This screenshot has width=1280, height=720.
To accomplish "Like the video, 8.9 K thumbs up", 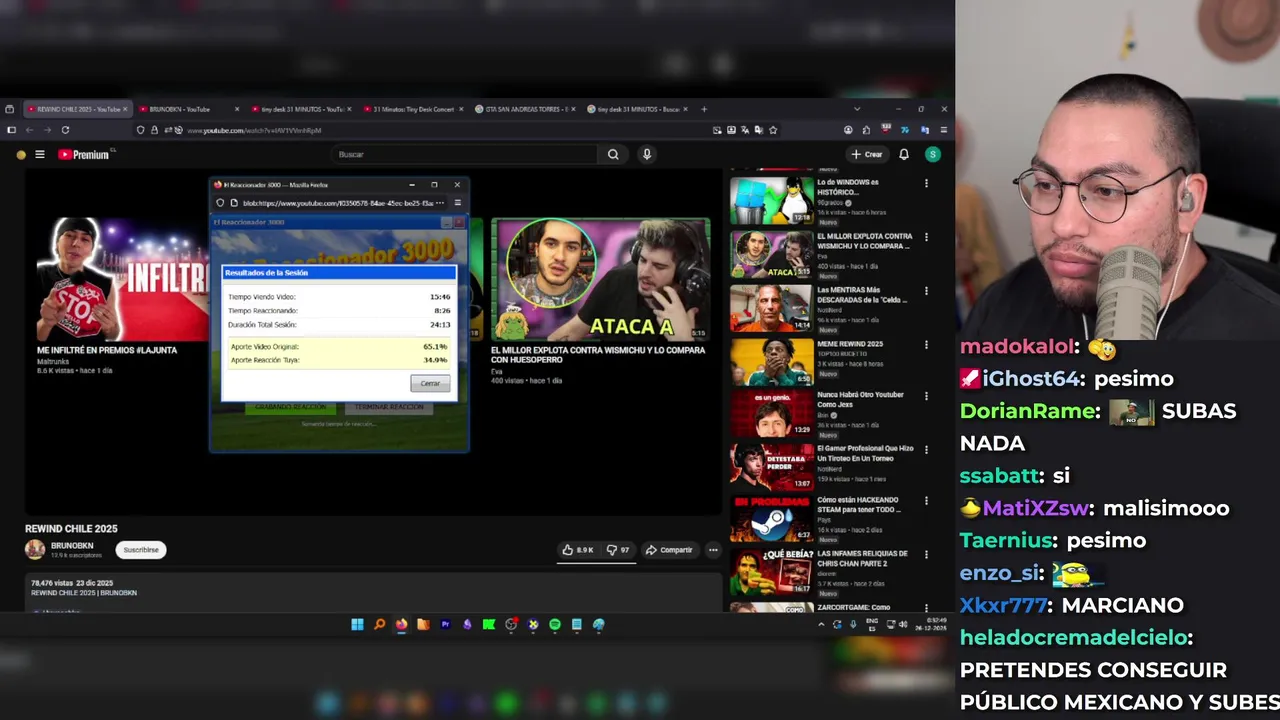I will [x=578, y=550].
